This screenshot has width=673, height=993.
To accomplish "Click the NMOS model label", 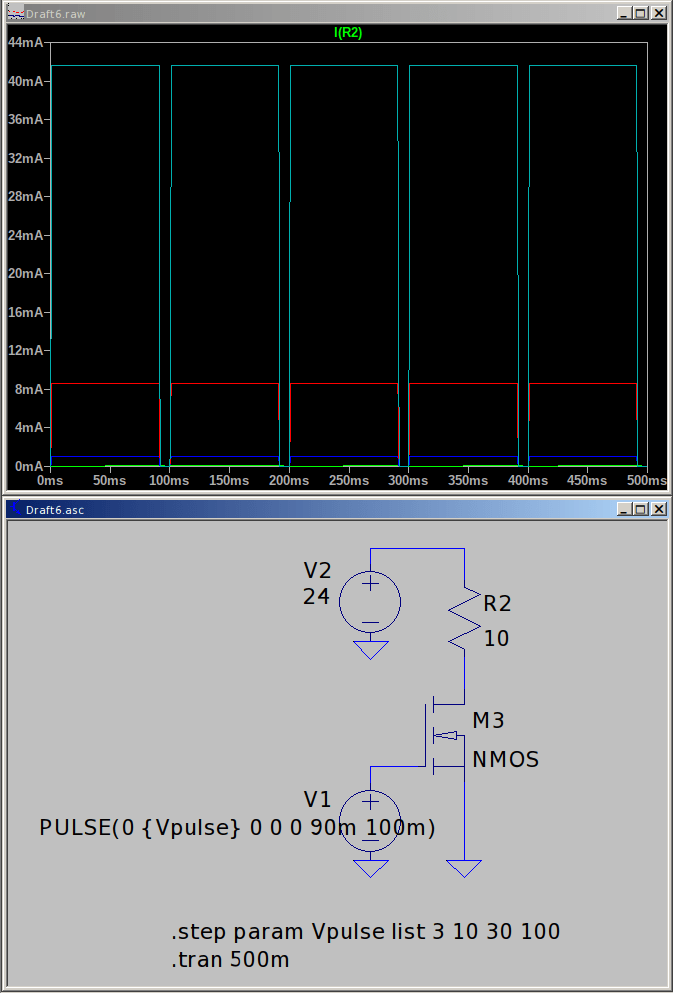I will coord(506,759).
